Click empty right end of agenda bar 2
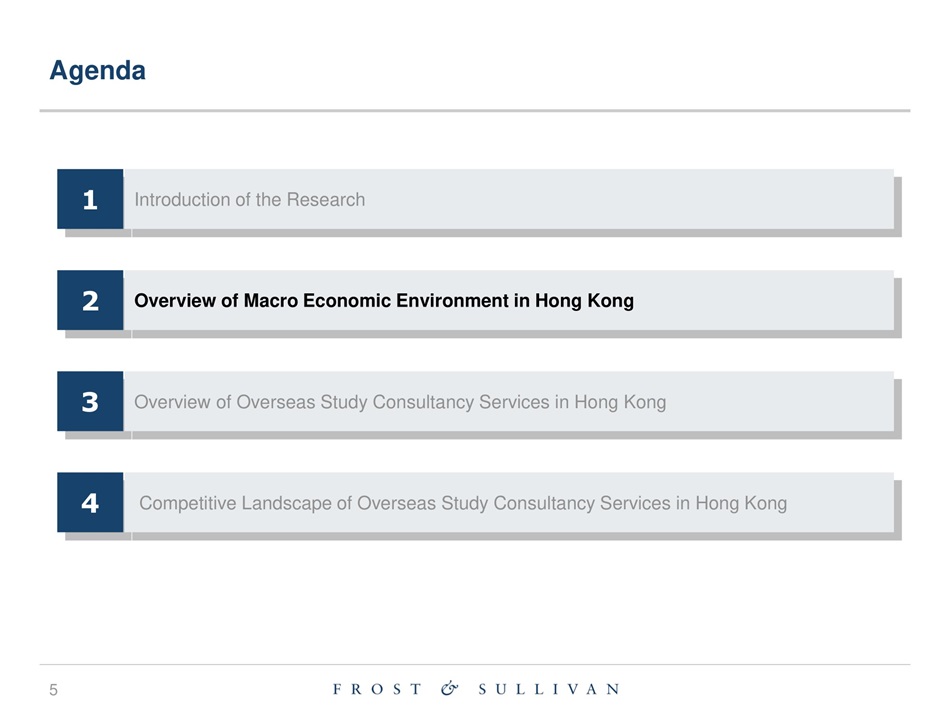The width and height of the screenshot is (950, 712). [x=800, y=300]
